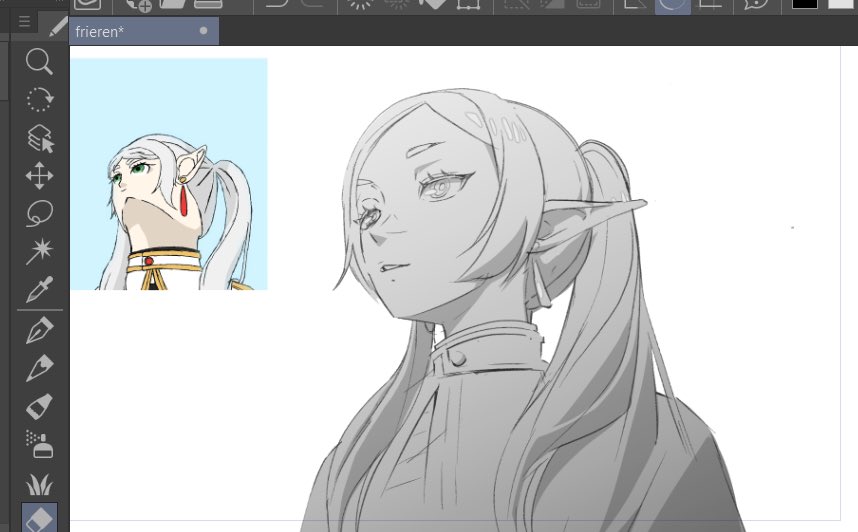858x532 pixels.
Task: Select the Move layer tool
Action: (39, 176)
